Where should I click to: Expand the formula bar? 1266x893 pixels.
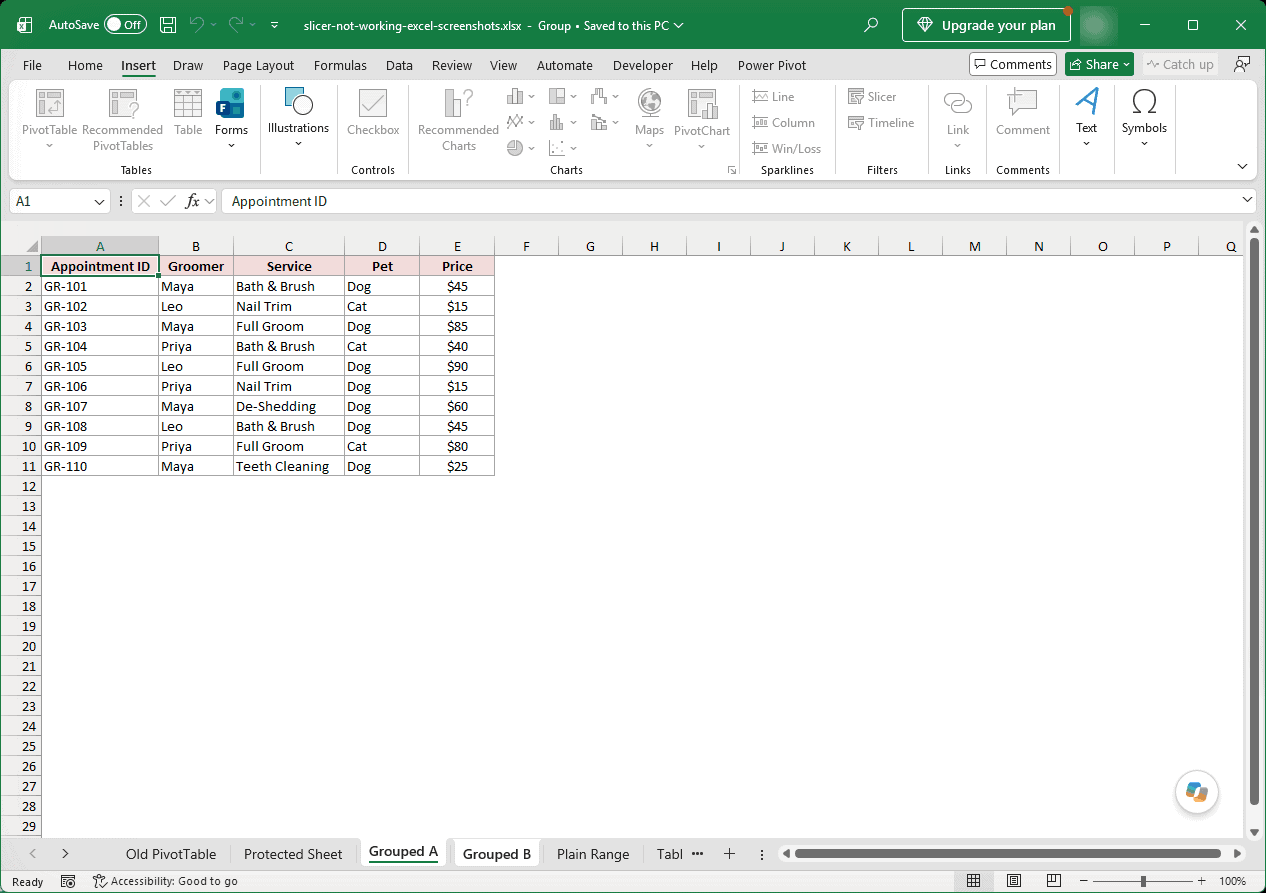click(1247, 200)
